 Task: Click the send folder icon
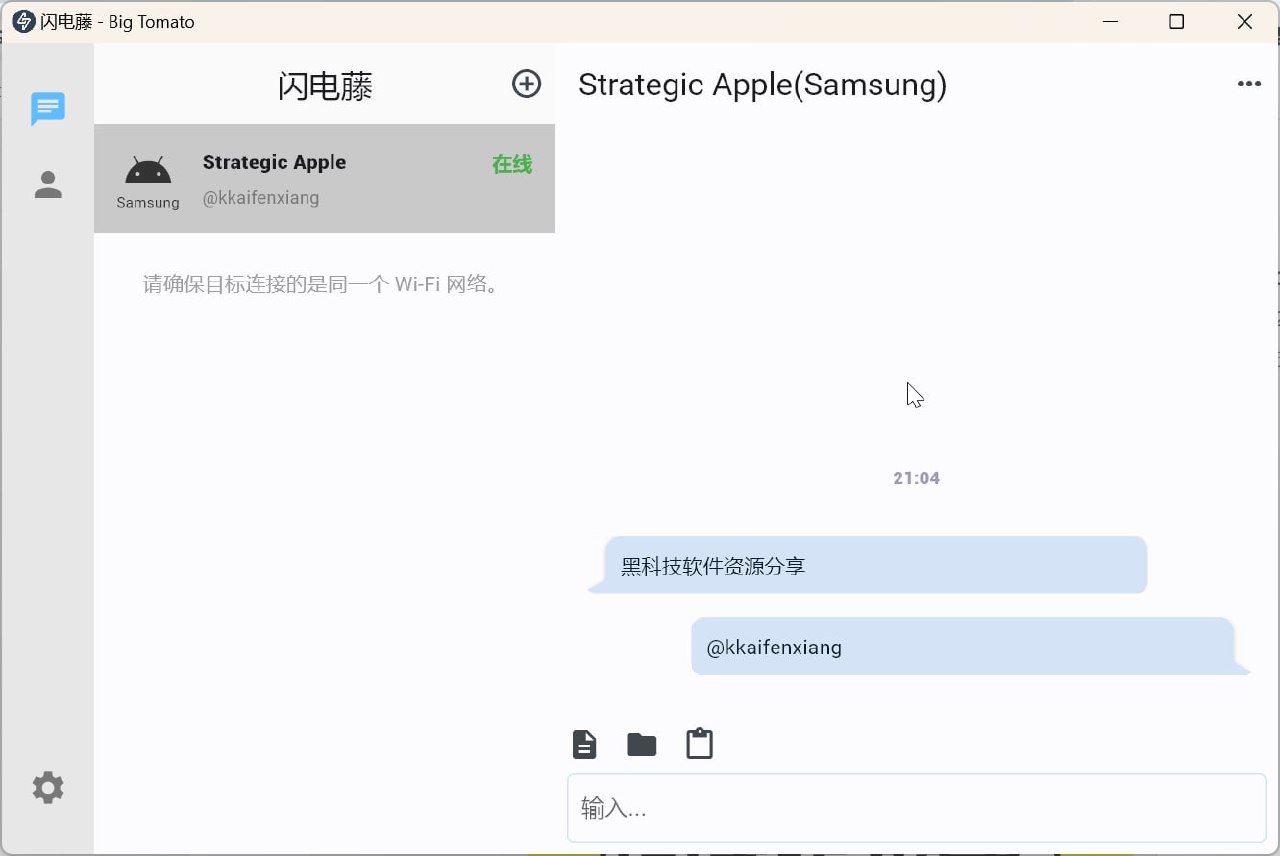tap(641, 744)
